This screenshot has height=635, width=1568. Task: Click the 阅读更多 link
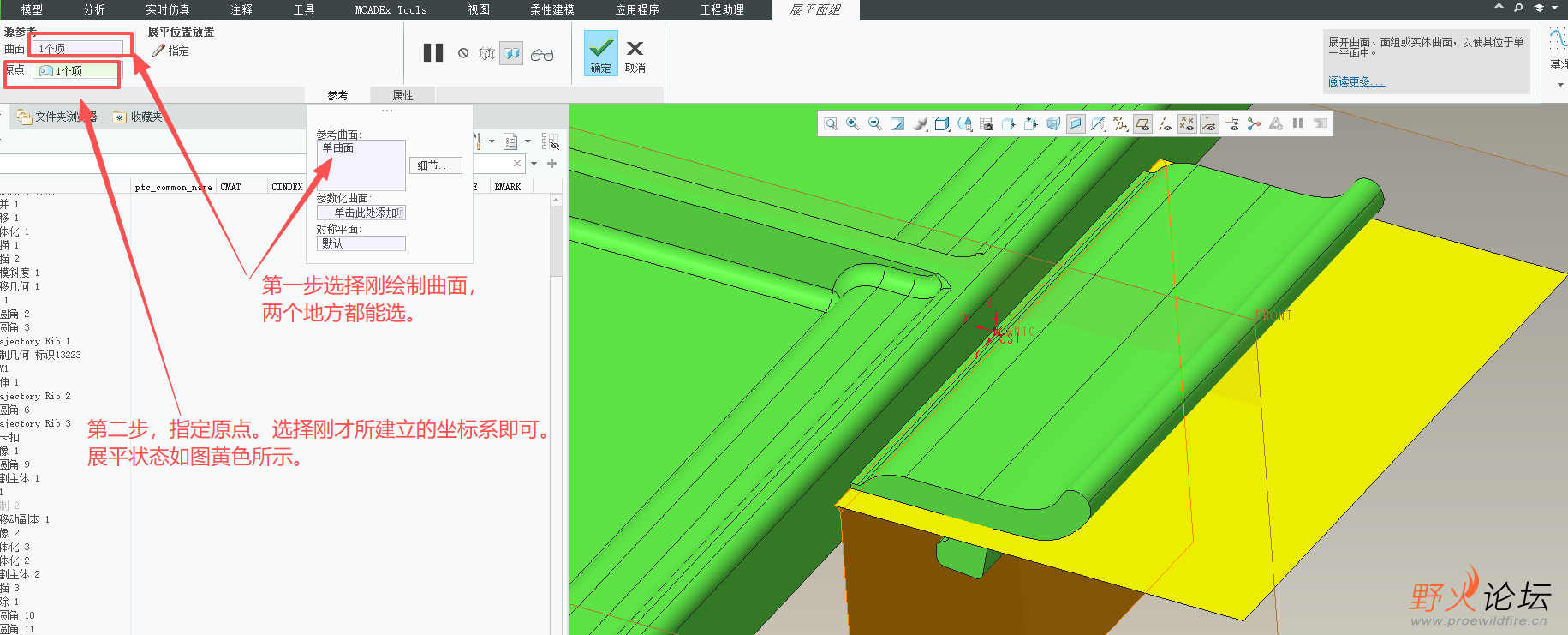[1356, 81]
